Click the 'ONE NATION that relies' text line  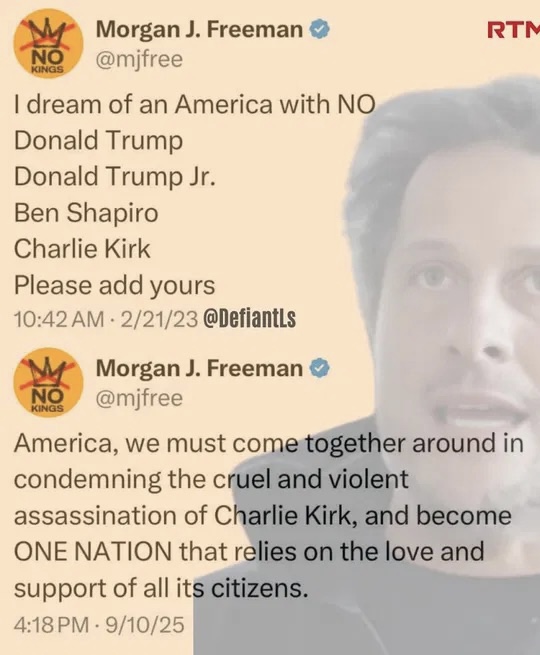coord(249,552)
